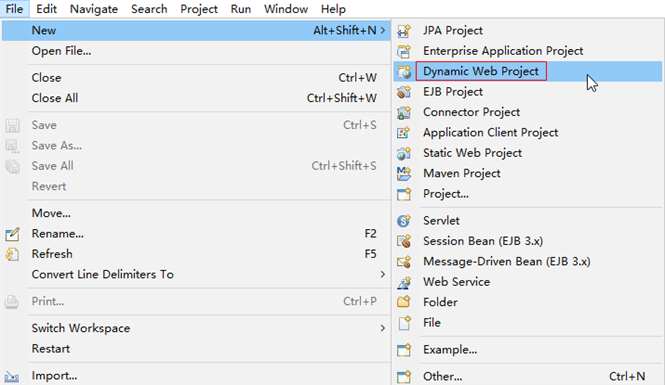Select Application Client Project entry

pos(528,132)
